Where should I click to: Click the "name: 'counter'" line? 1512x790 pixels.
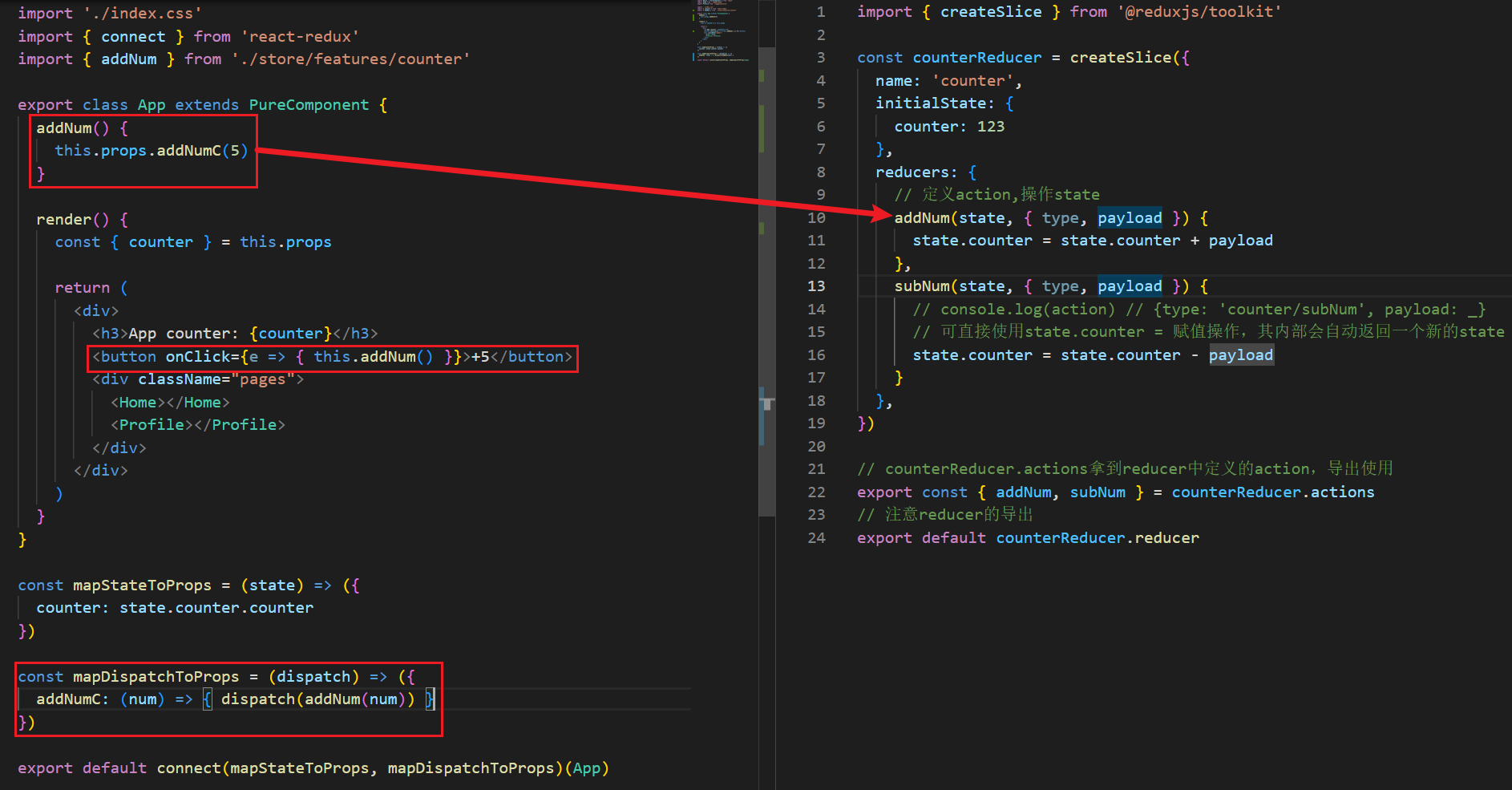(948, 81)
